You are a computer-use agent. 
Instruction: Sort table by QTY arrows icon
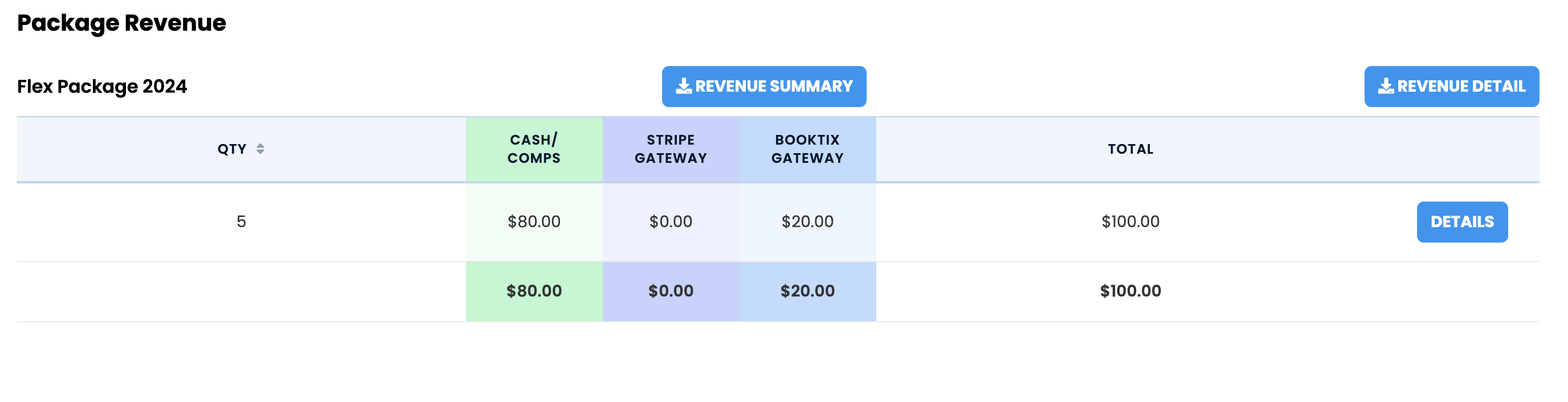pyautogui.click(x=260, y=149)
